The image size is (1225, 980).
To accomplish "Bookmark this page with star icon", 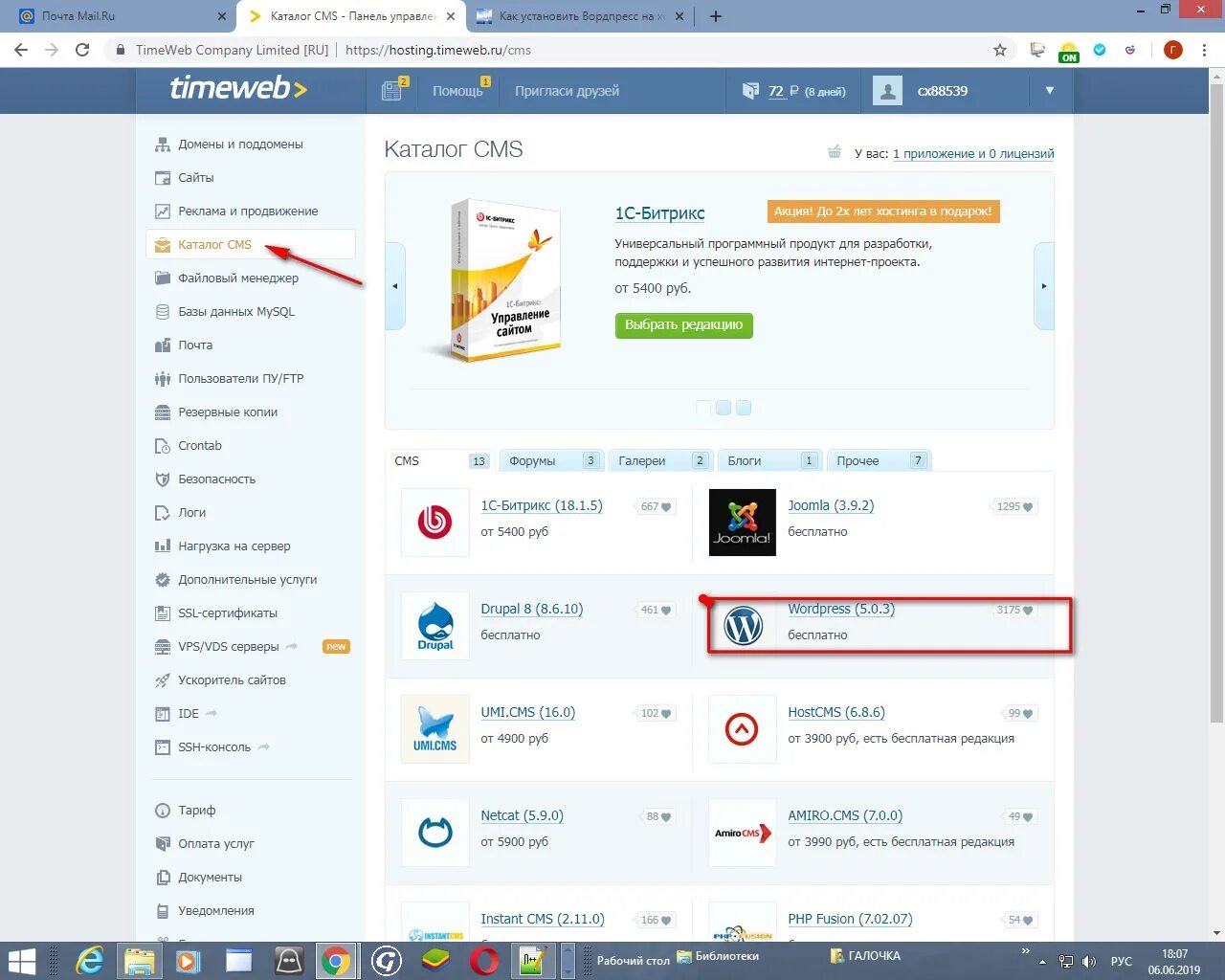I will pos(1000,50).
